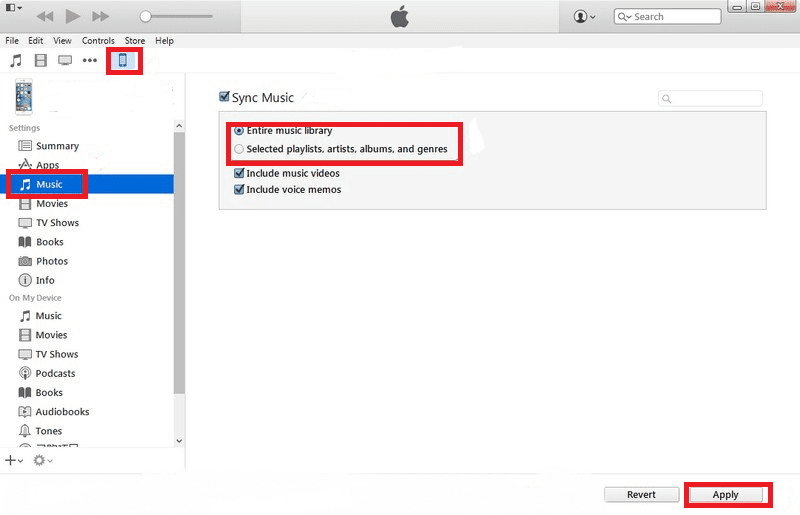Open the mini-player view dropdown at top-left
Screen dimensions: 800x515
point(14,8)
